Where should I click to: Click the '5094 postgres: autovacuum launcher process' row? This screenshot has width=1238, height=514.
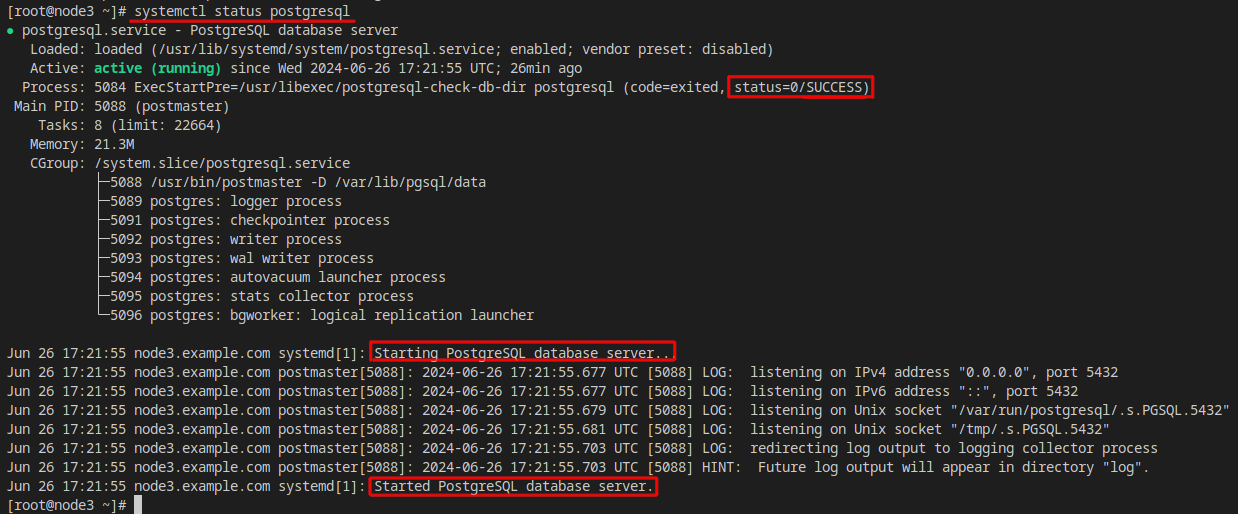click(278, 277)
